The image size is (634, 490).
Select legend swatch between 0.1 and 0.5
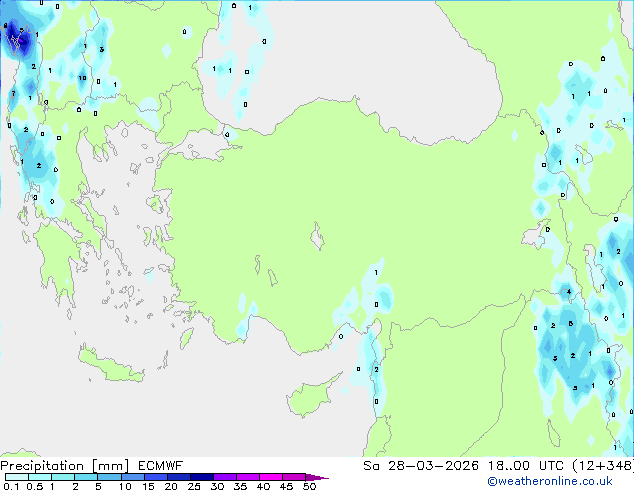[17, 477]
